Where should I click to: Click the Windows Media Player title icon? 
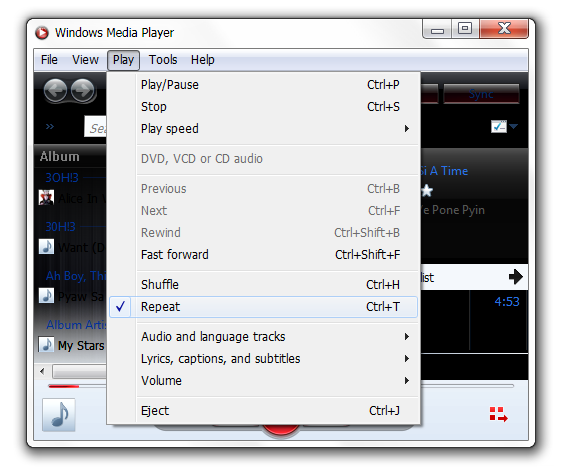(42, 33)
